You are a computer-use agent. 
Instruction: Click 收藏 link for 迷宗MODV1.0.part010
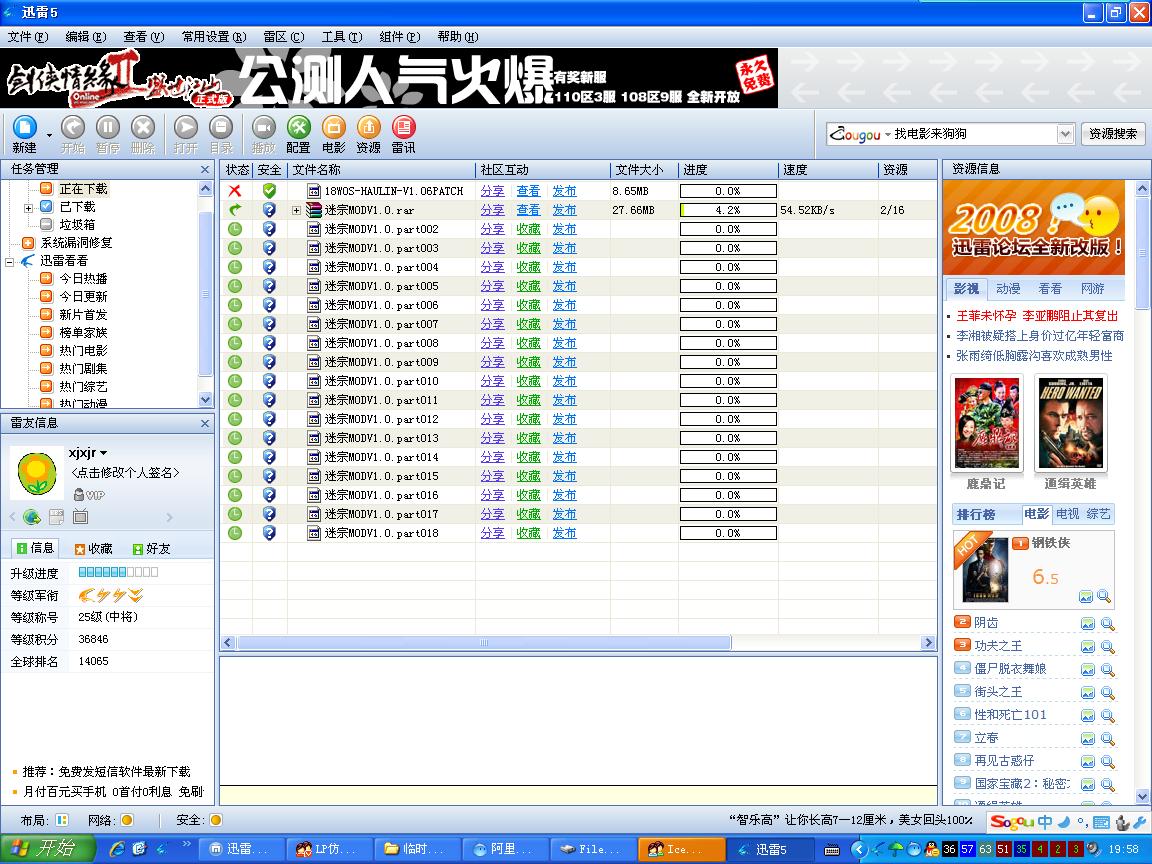point(528,381)
